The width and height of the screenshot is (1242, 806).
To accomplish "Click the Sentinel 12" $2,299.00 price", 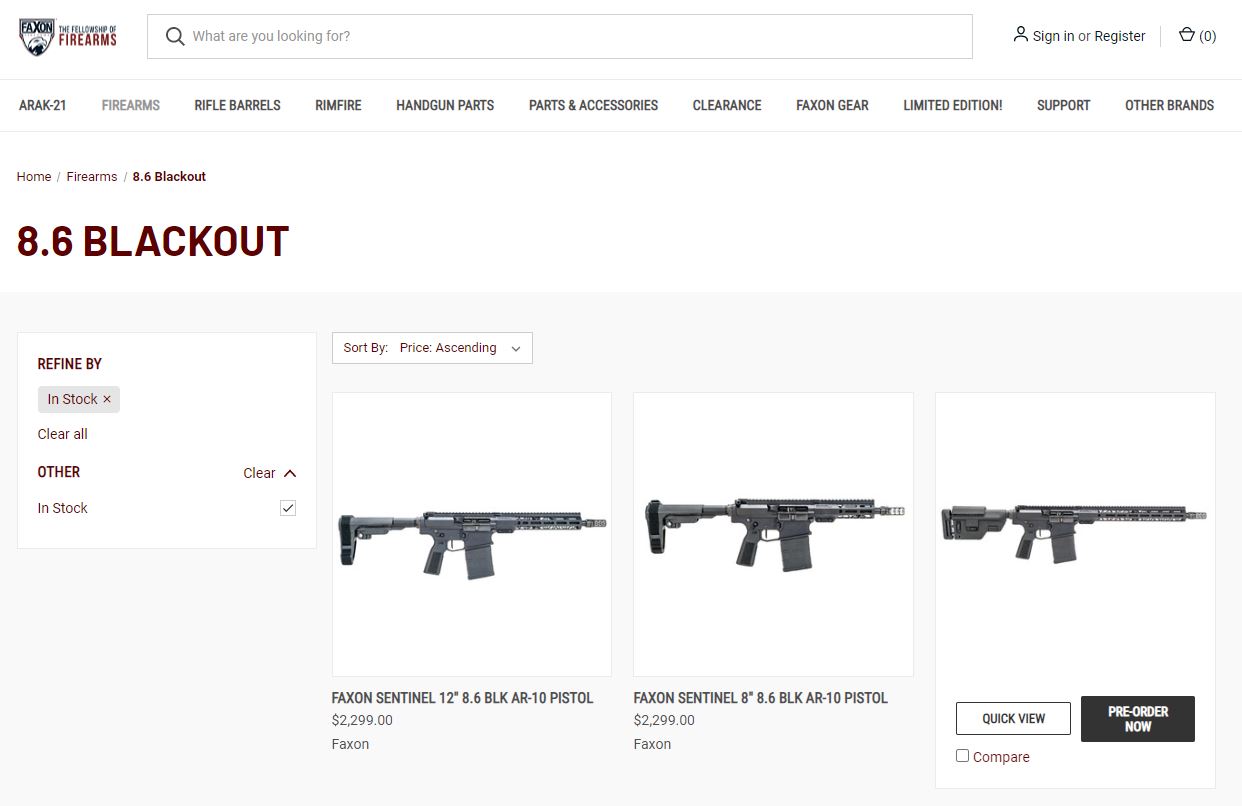I will coord(362,720).
